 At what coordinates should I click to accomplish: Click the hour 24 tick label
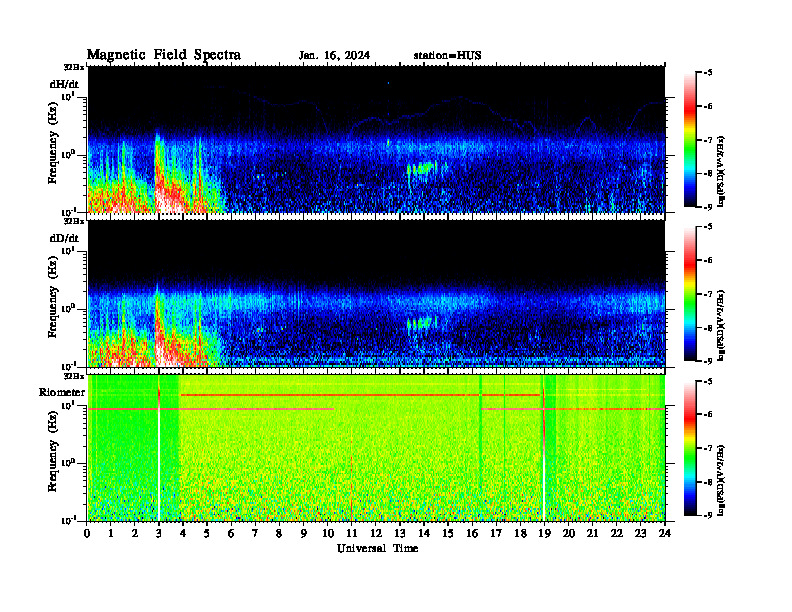coord(665,533)
